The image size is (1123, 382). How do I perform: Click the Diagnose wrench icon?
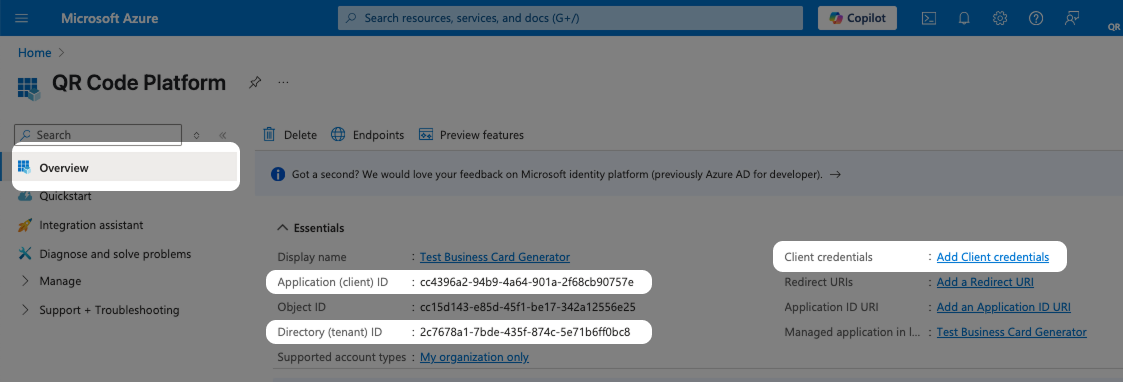[x=25, y=254]
